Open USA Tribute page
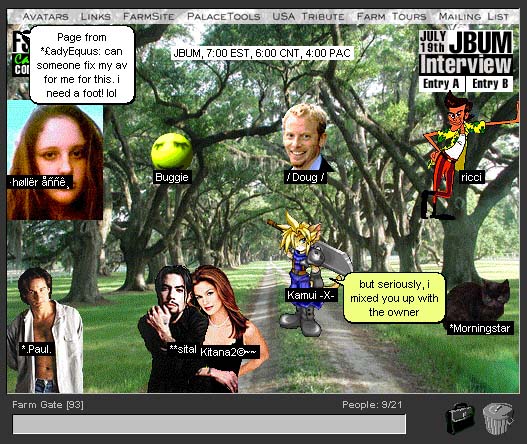Screen dimensions: 527x444 click(308, 16)
